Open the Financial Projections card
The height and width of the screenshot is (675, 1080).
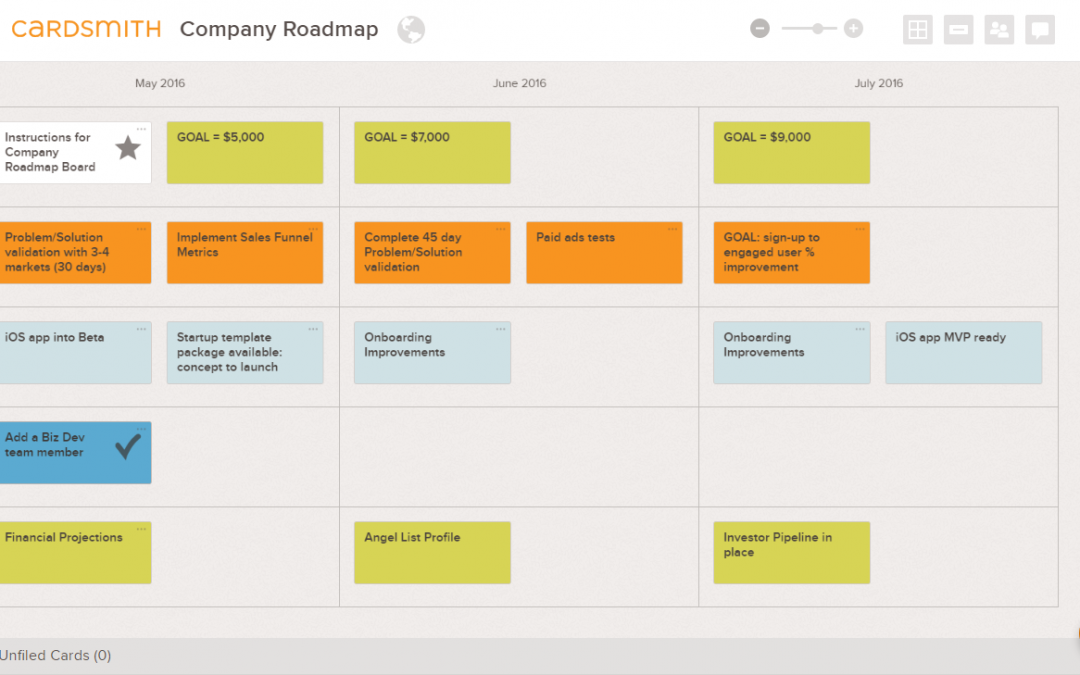pyautogui.click(x=75, y=552)
